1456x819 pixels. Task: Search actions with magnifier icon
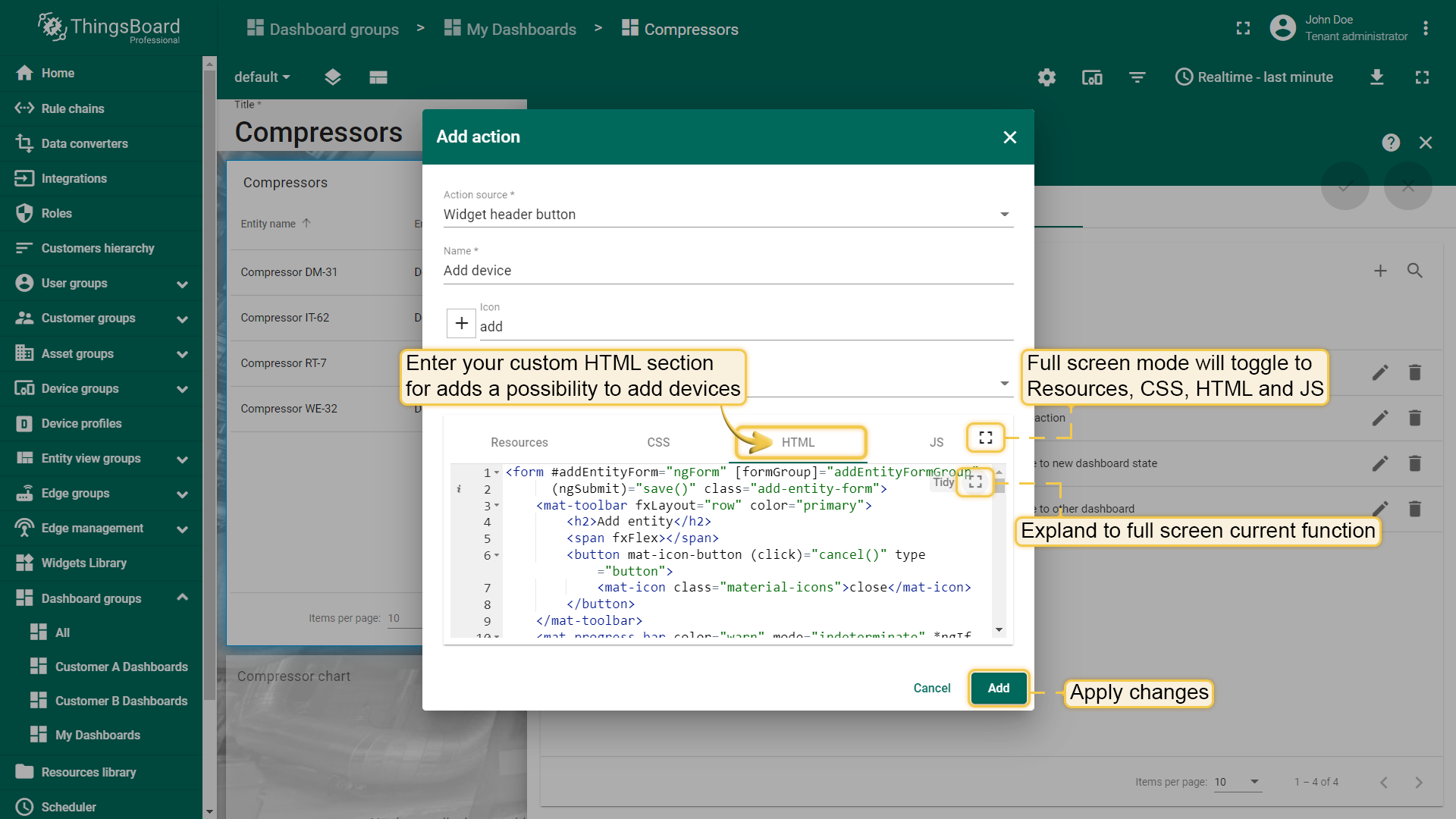(1415, 271)
